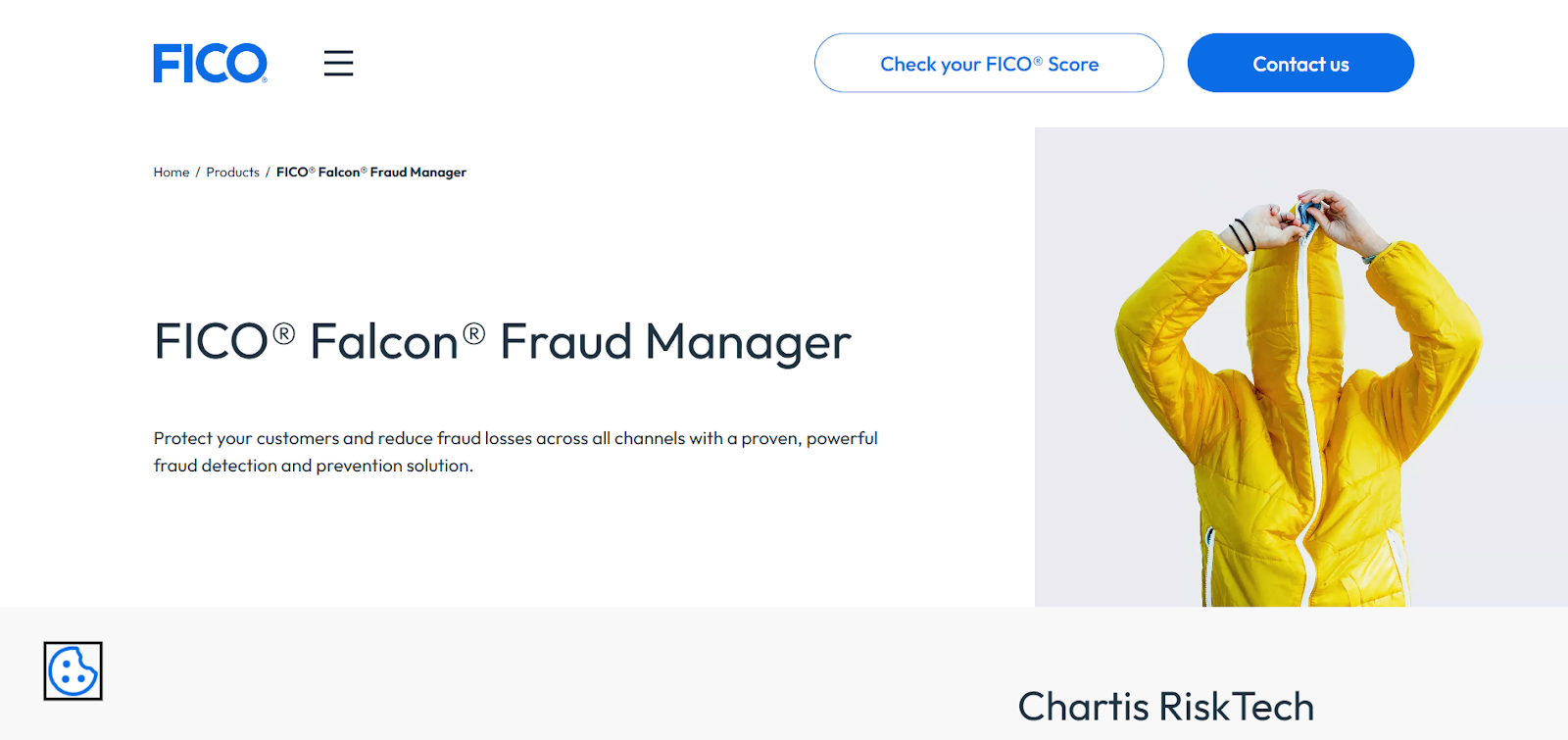Open site navigation via the menu icon
Image resolution: width=1568 pixels, height=740 pixels.
338,63
